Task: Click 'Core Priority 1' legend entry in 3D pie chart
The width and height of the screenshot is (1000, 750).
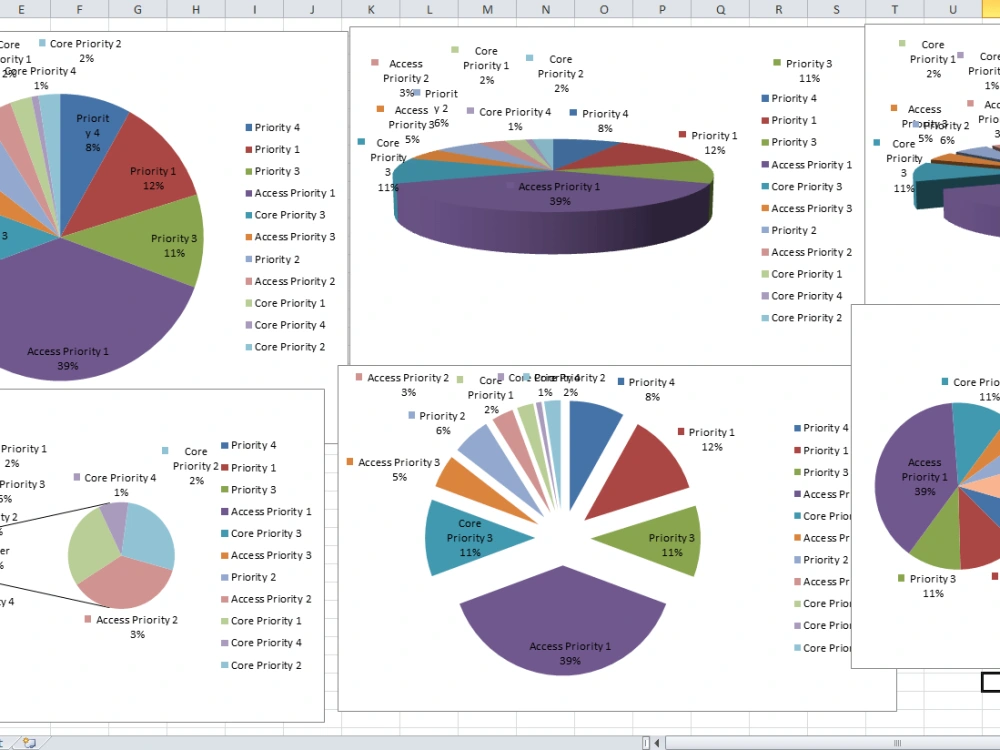Action: coord(802,274)
